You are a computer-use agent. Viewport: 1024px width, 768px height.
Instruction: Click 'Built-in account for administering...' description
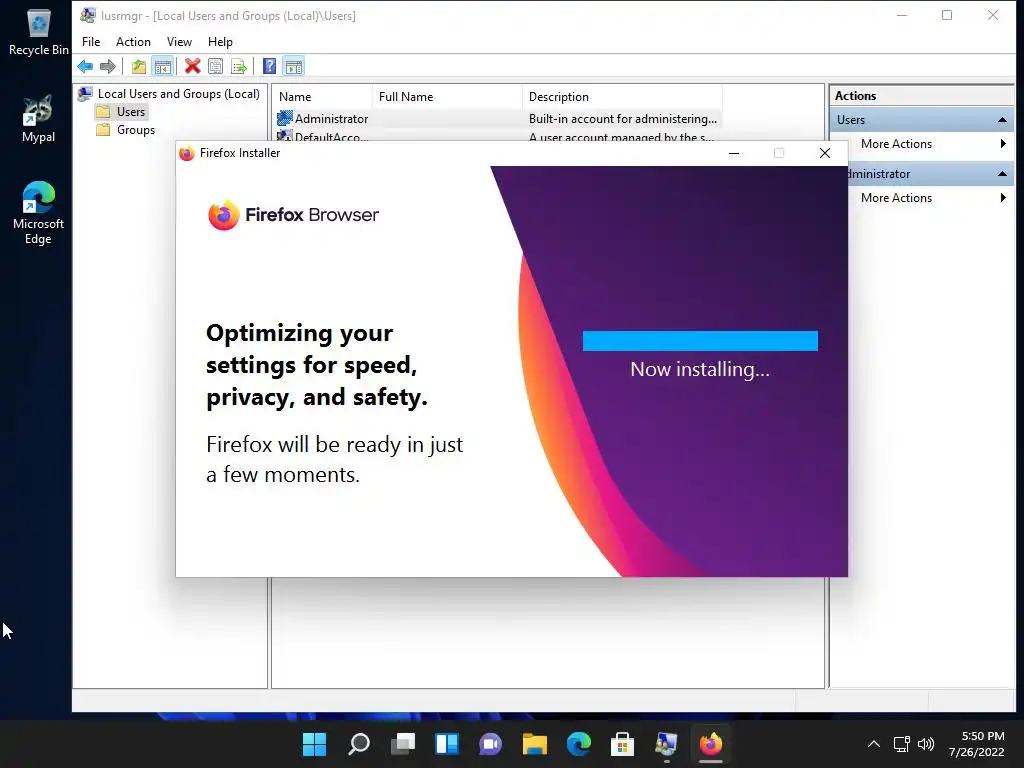click(x=622, y=118)
